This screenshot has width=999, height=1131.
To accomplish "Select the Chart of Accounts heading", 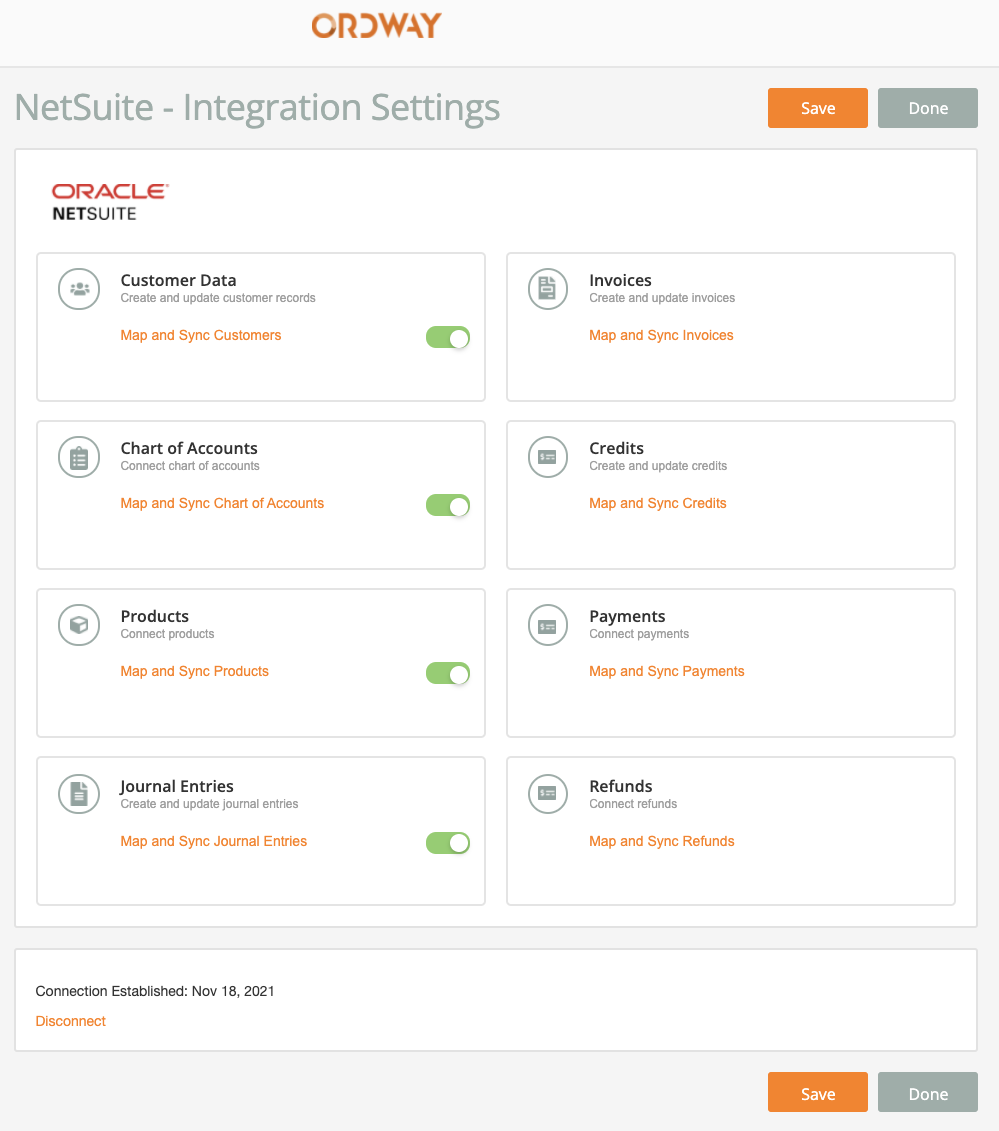I will pyautogui.click(x=189, y=448).
